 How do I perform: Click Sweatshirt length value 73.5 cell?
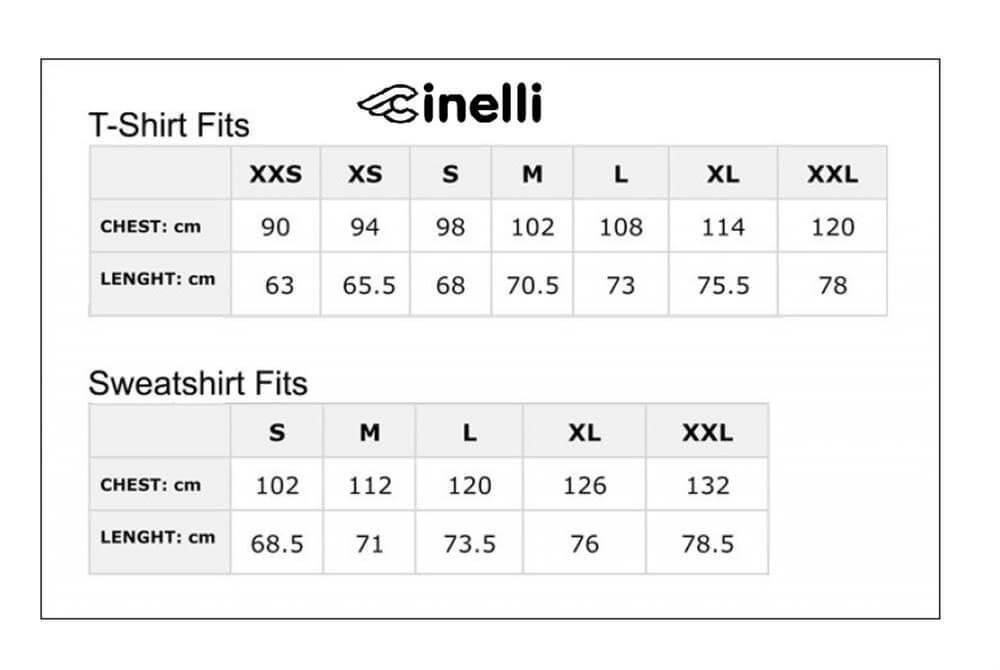tap(469, 543)
